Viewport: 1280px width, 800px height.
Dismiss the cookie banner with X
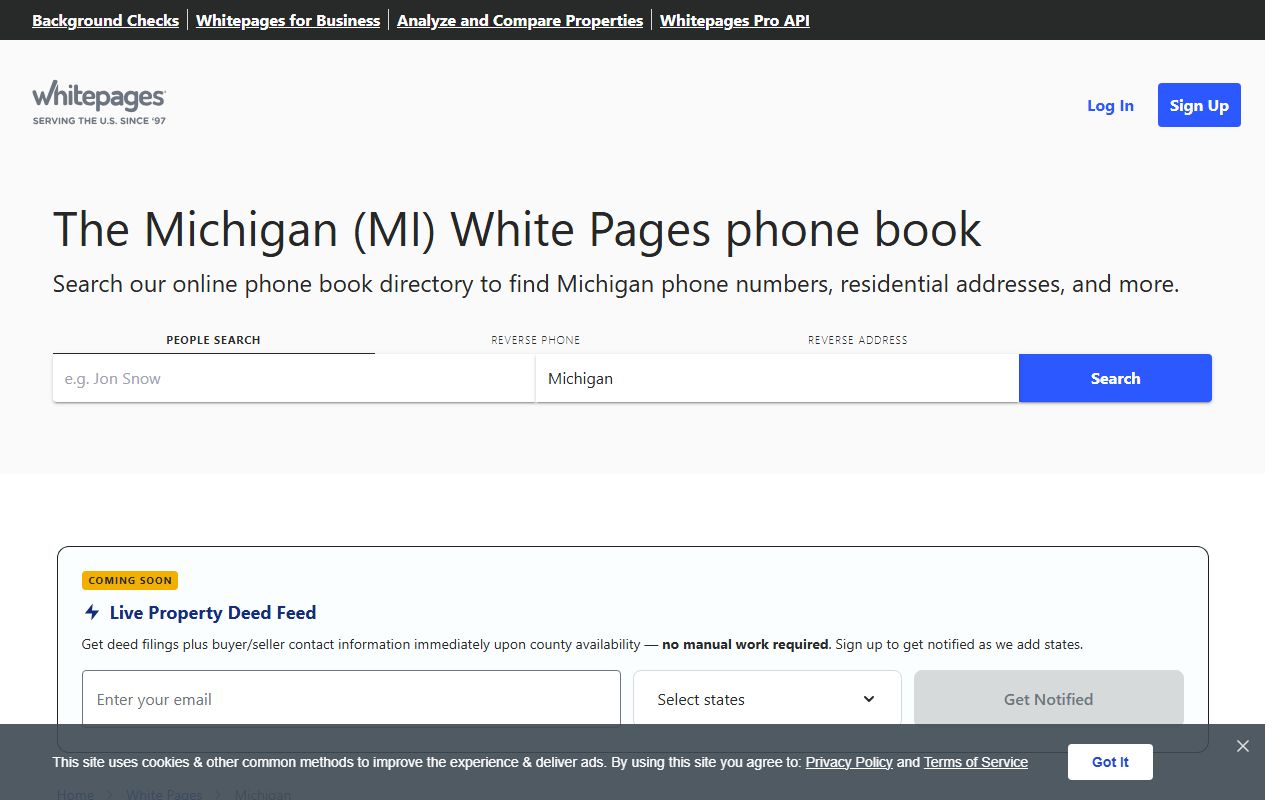pos(1242,746)
